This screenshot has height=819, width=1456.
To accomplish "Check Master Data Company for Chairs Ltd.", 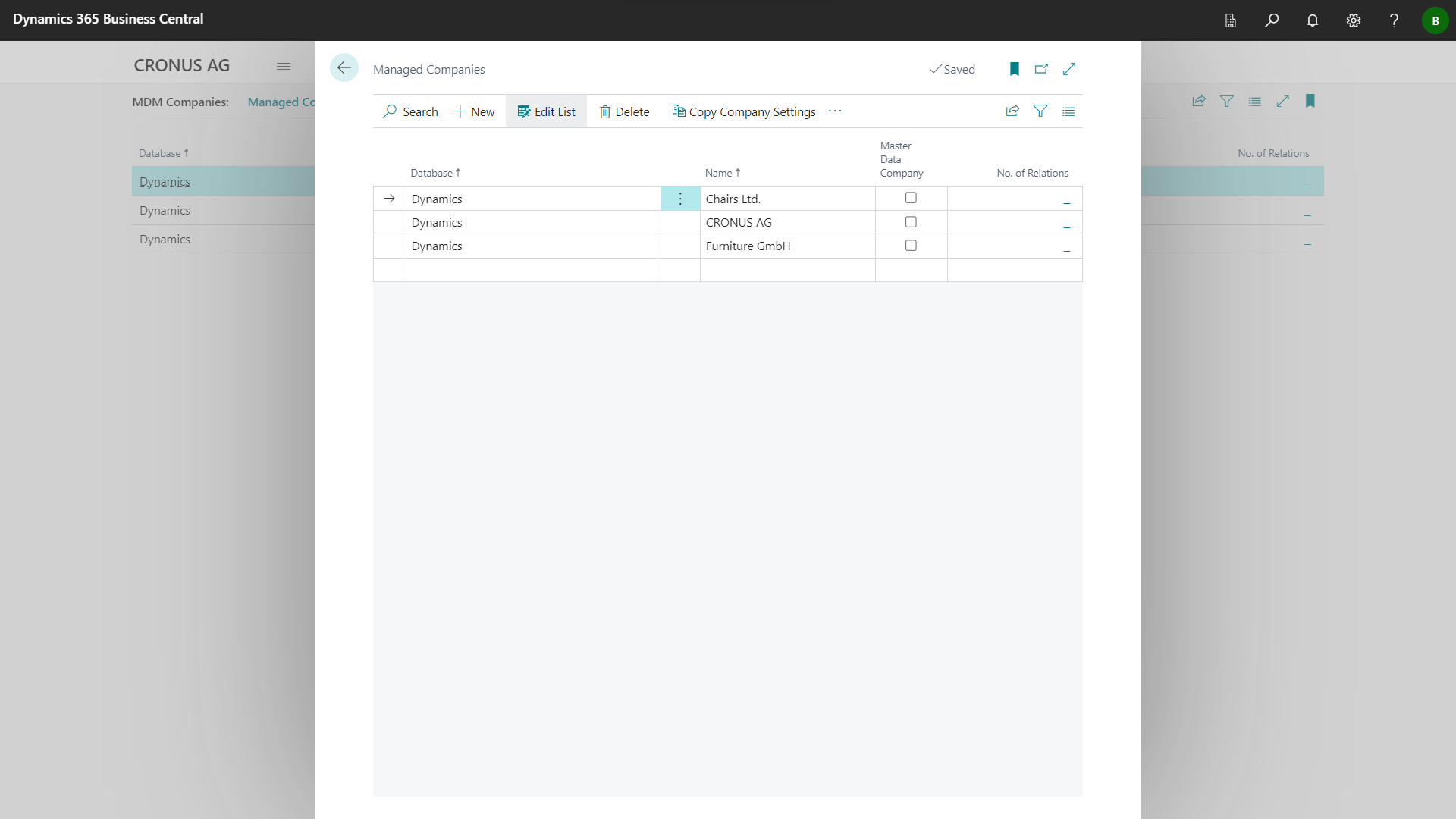I will pyautogui.click(x=911, y=198).
